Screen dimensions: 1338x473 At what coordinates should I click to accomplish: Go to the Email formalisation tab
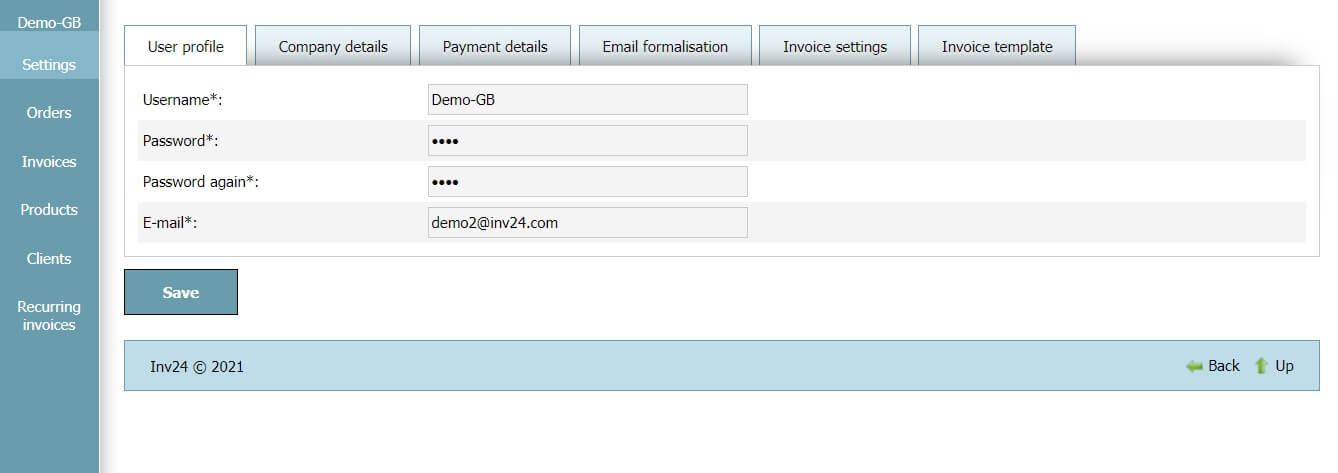point(665,46)
